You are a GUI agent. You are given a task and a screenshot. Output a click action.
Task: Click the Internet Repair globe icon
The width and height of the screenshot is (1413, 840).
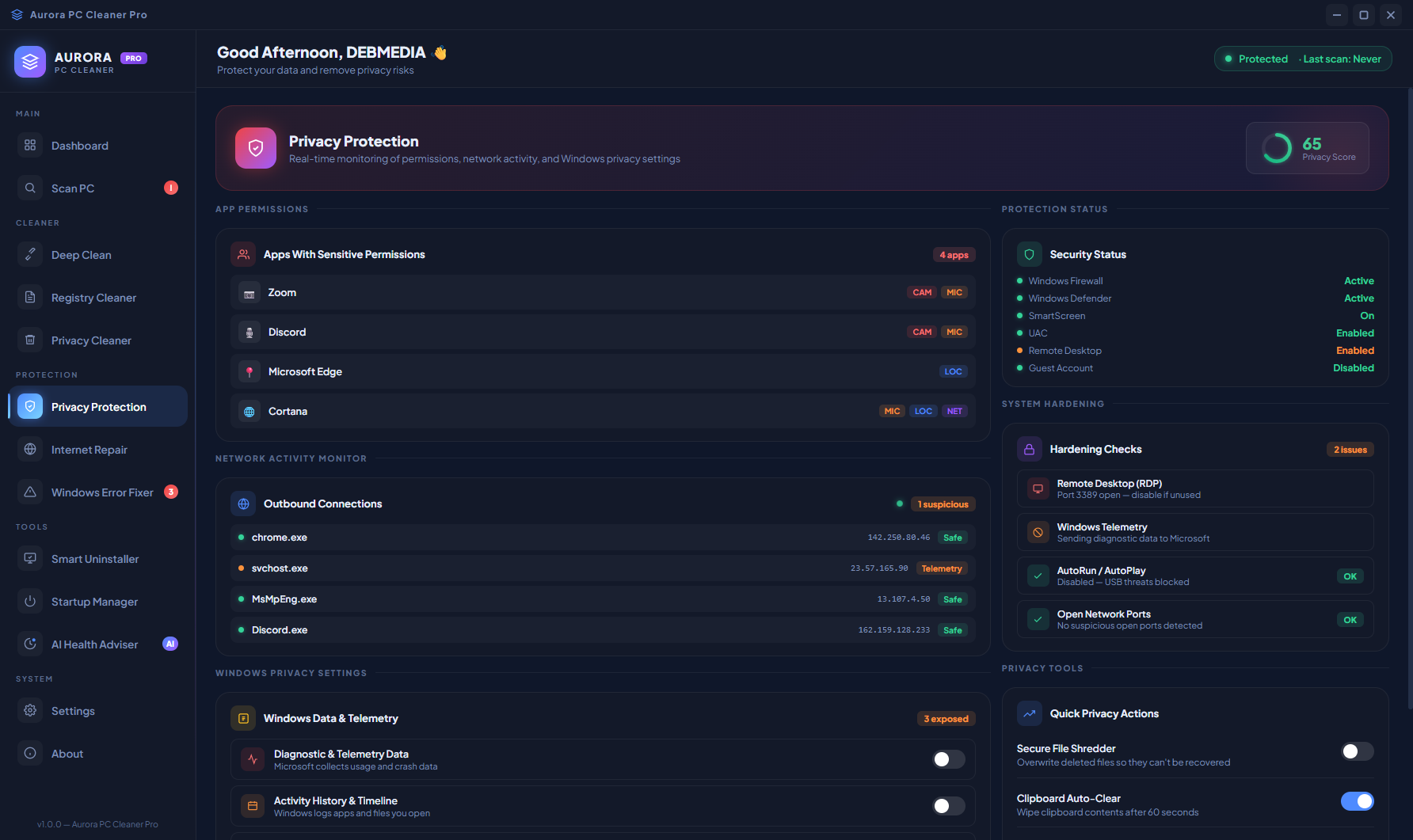point(30,450)
